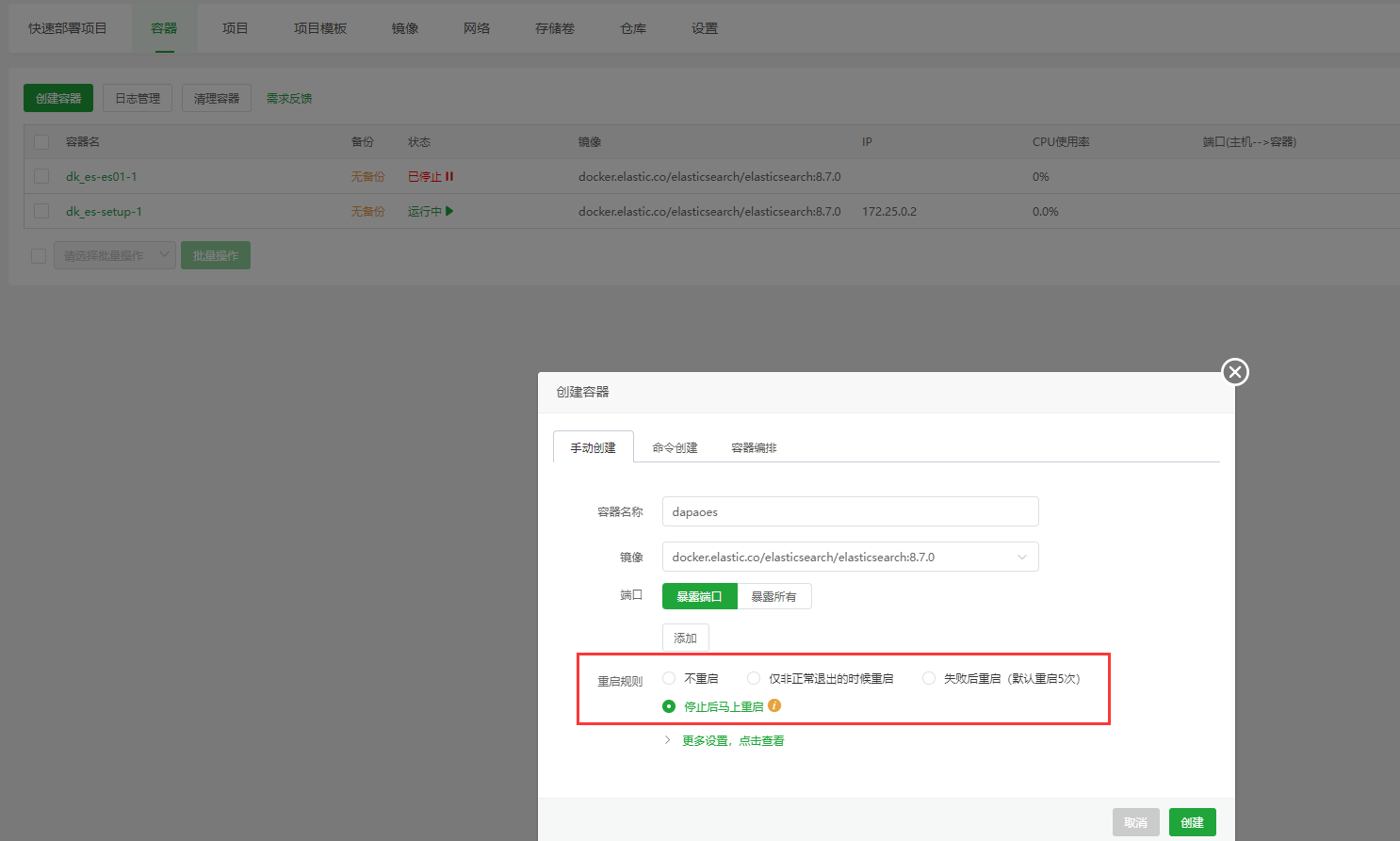Select 仅非正常退出的时候重启 radio option

coord(754,678)
